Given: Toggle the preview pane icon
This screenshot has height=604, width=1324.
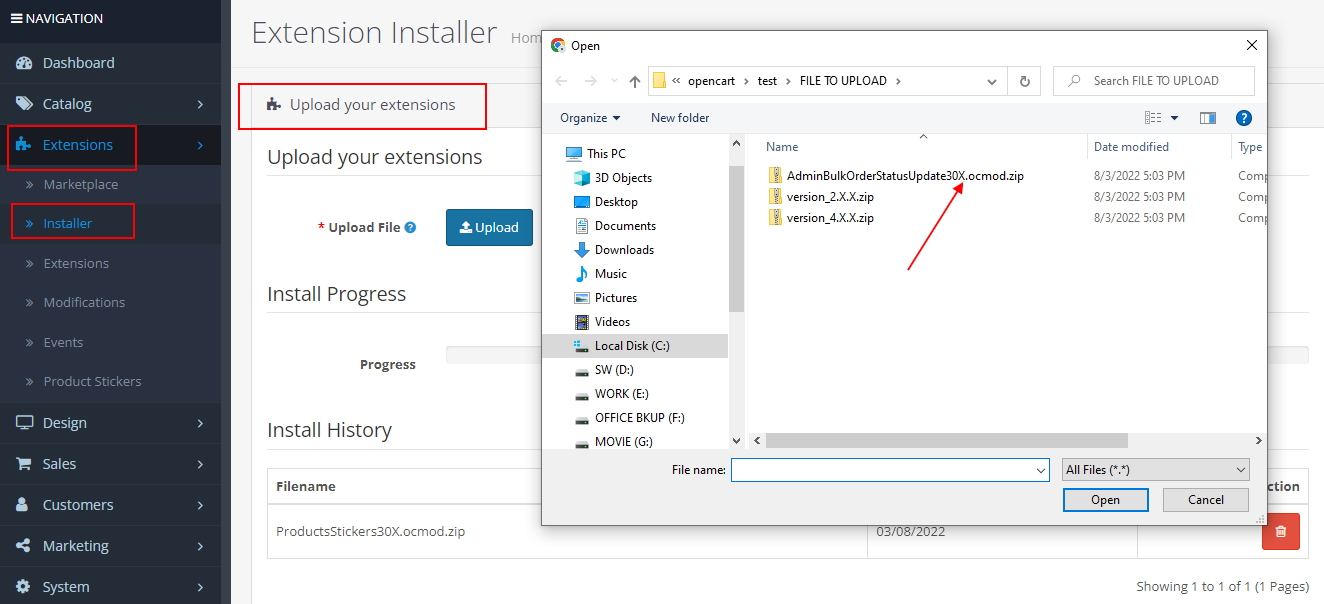Looking at the screenshot, I should [x=1208, y=118].
